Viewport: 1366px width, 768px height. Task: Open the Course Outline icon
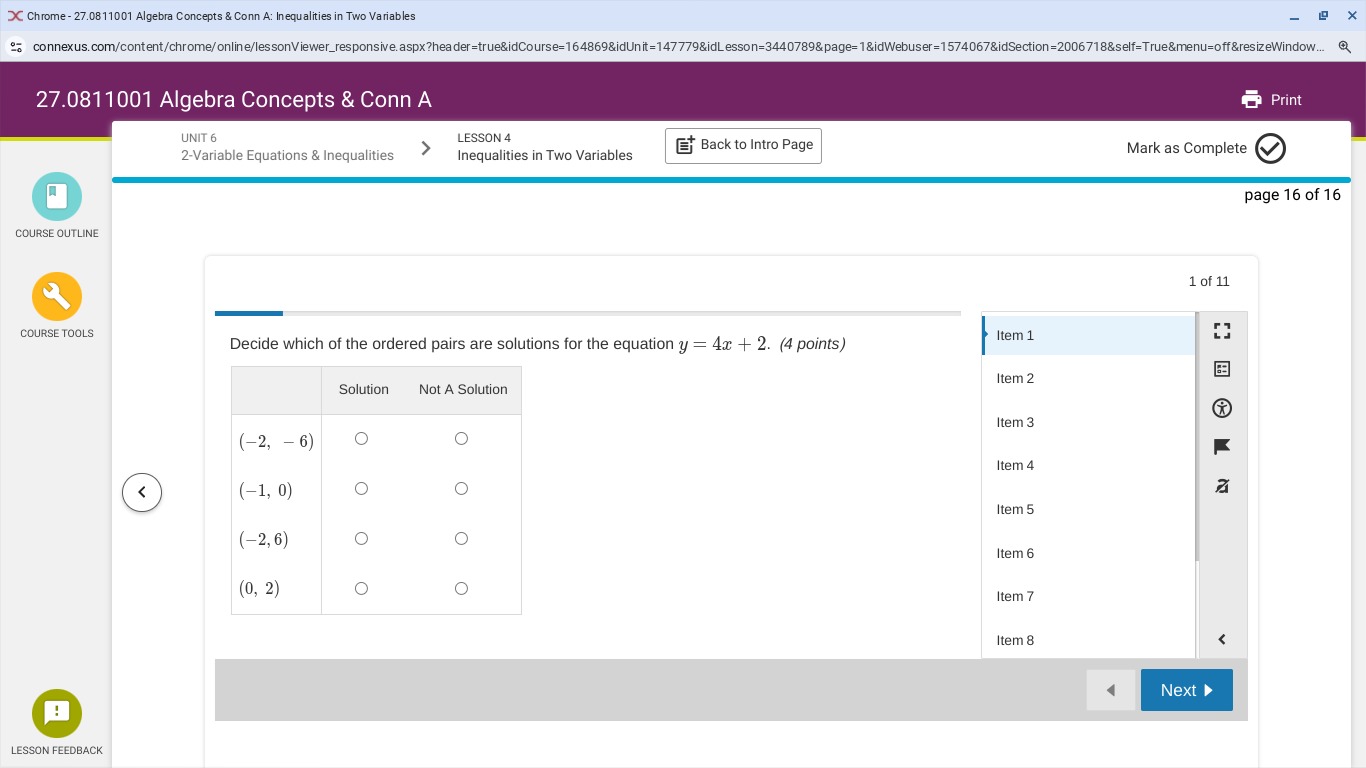(x=57, y=197)
